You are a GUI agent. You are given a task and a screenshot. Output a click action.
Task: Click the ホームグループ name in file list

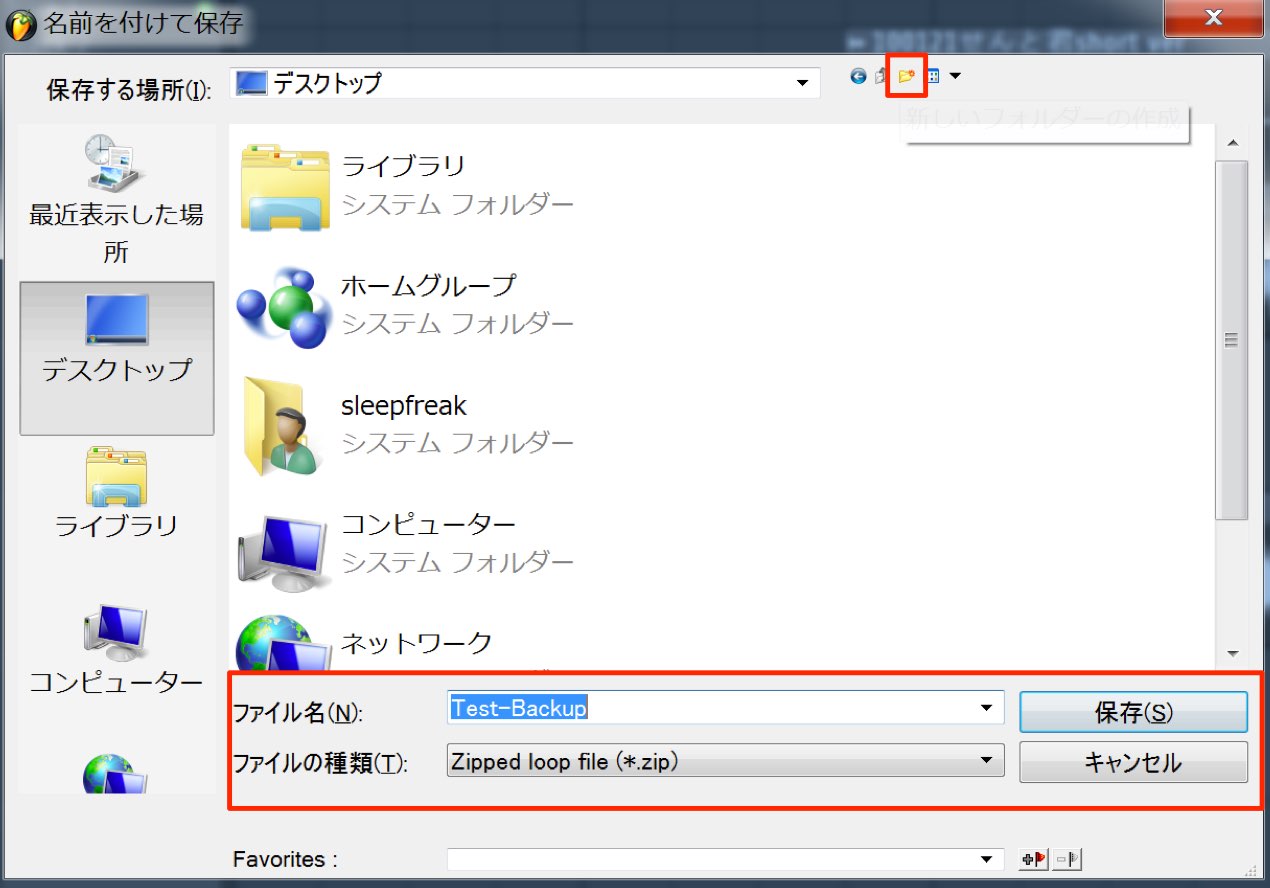point(429,286)
